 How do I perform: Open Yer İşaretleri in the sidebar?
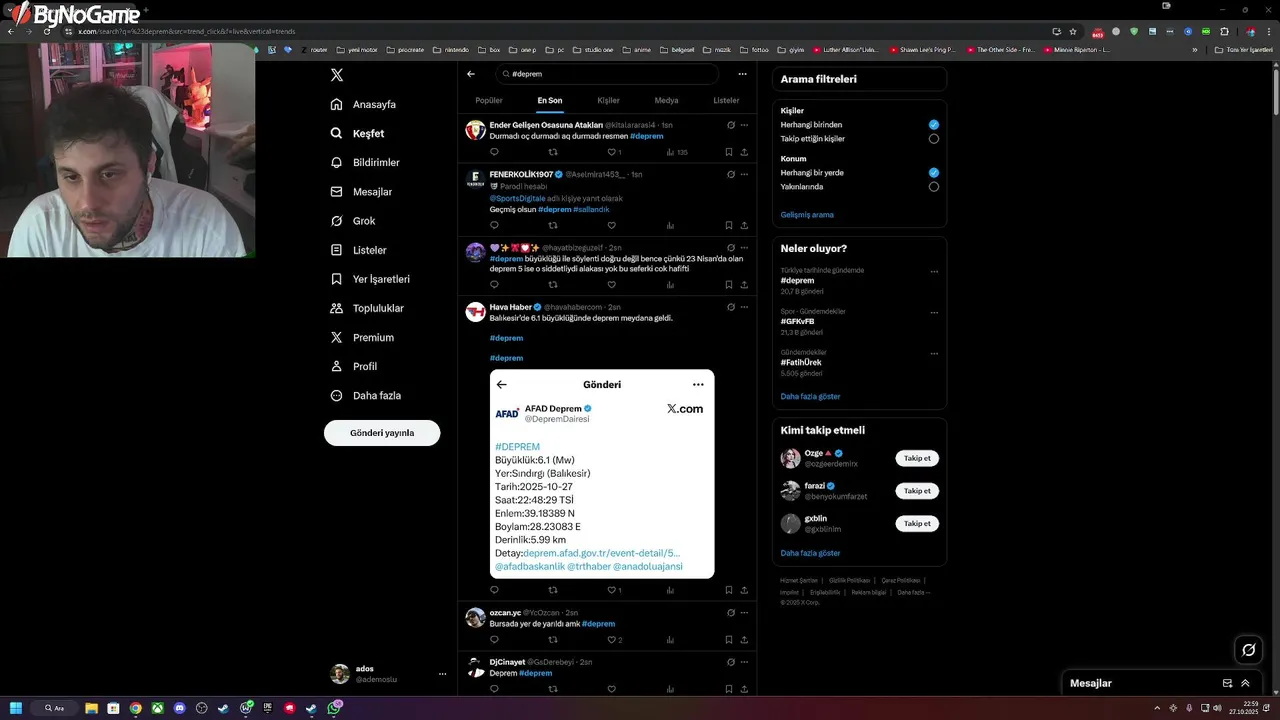[371, 279]
